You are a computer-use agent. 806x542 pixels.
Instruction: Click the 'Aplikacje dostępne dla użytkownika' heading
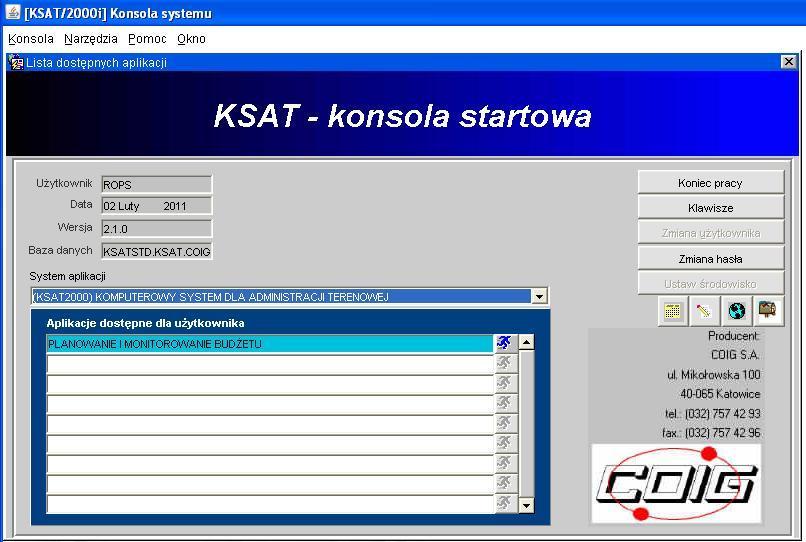click(x=145, y=323)
